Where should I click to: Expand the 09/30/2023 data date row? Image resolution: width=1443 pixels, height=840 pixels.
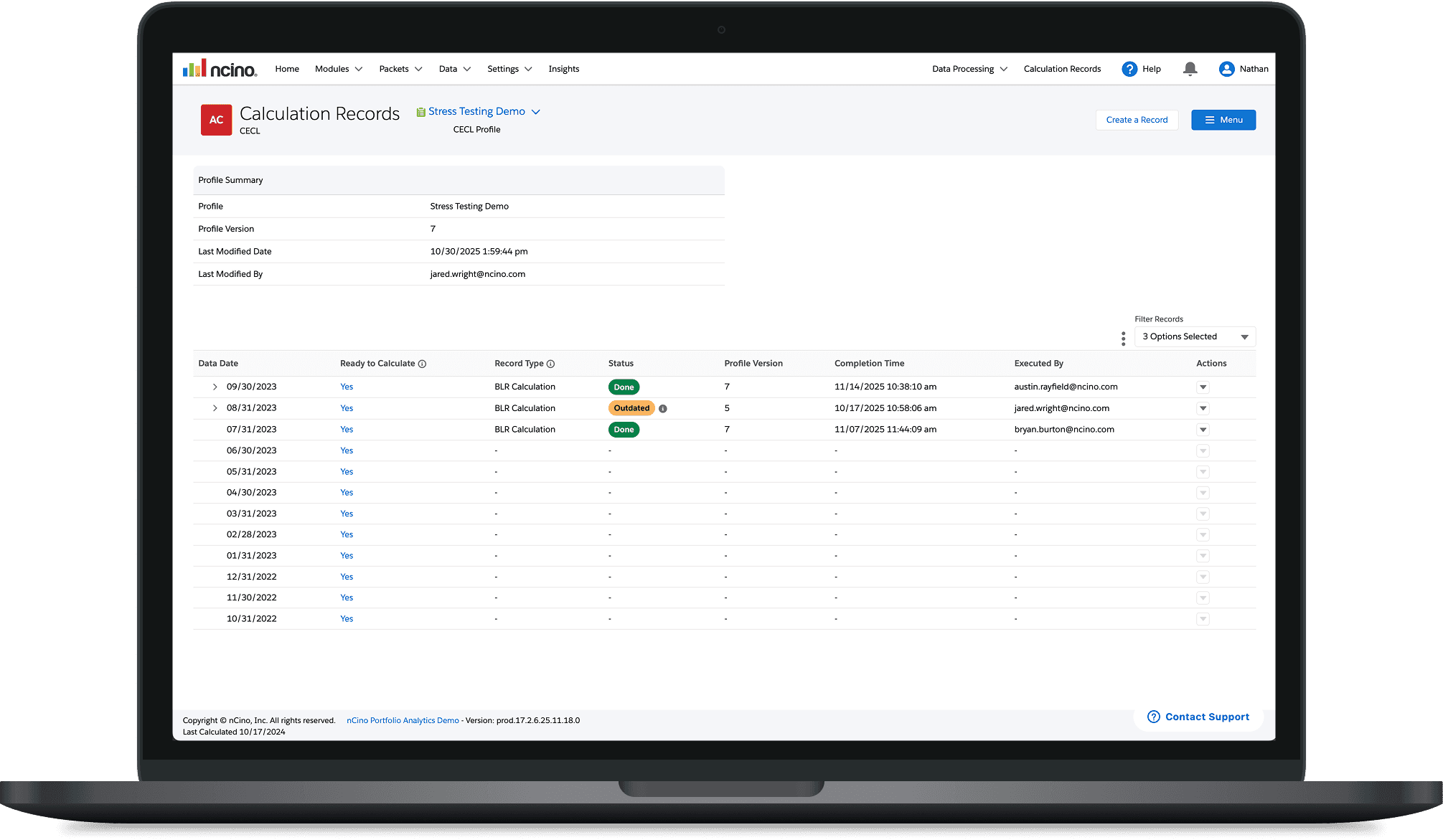pos(215,387)
